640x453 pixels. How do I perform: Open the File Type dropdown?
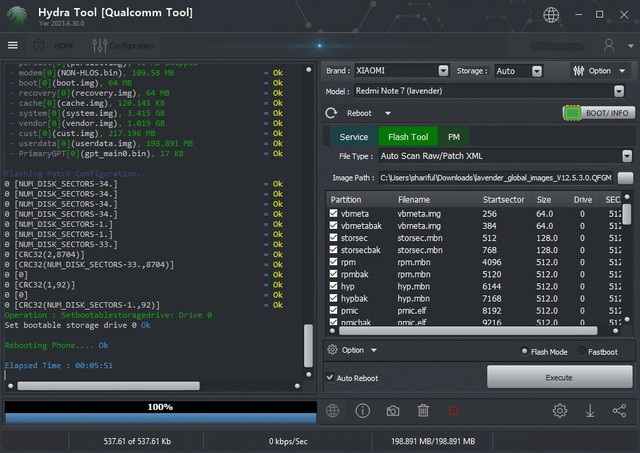click(627, 156)
